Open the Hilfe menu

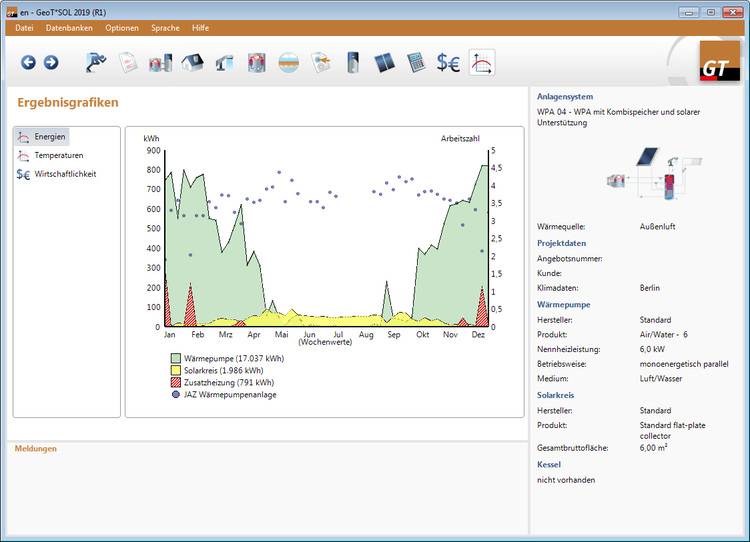[x=201, y=28]
